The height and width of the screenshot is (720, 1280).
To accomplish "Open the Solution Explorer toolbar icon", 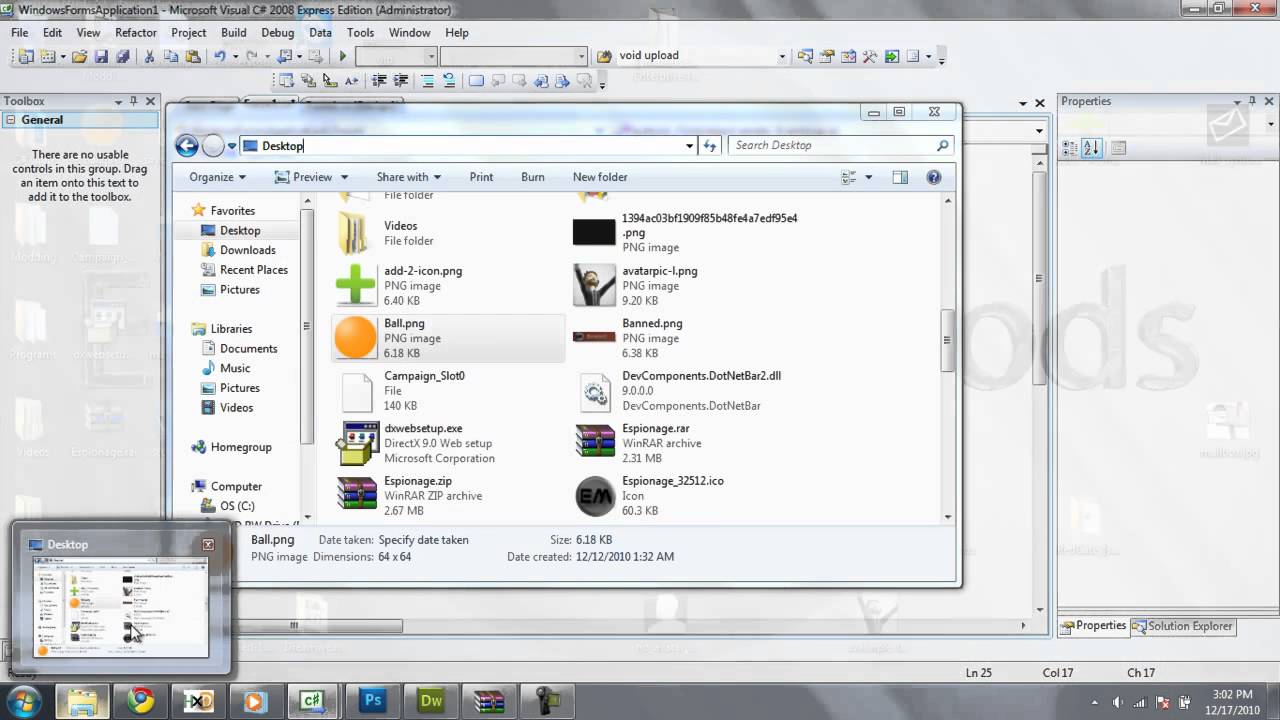I will point(805,57).
